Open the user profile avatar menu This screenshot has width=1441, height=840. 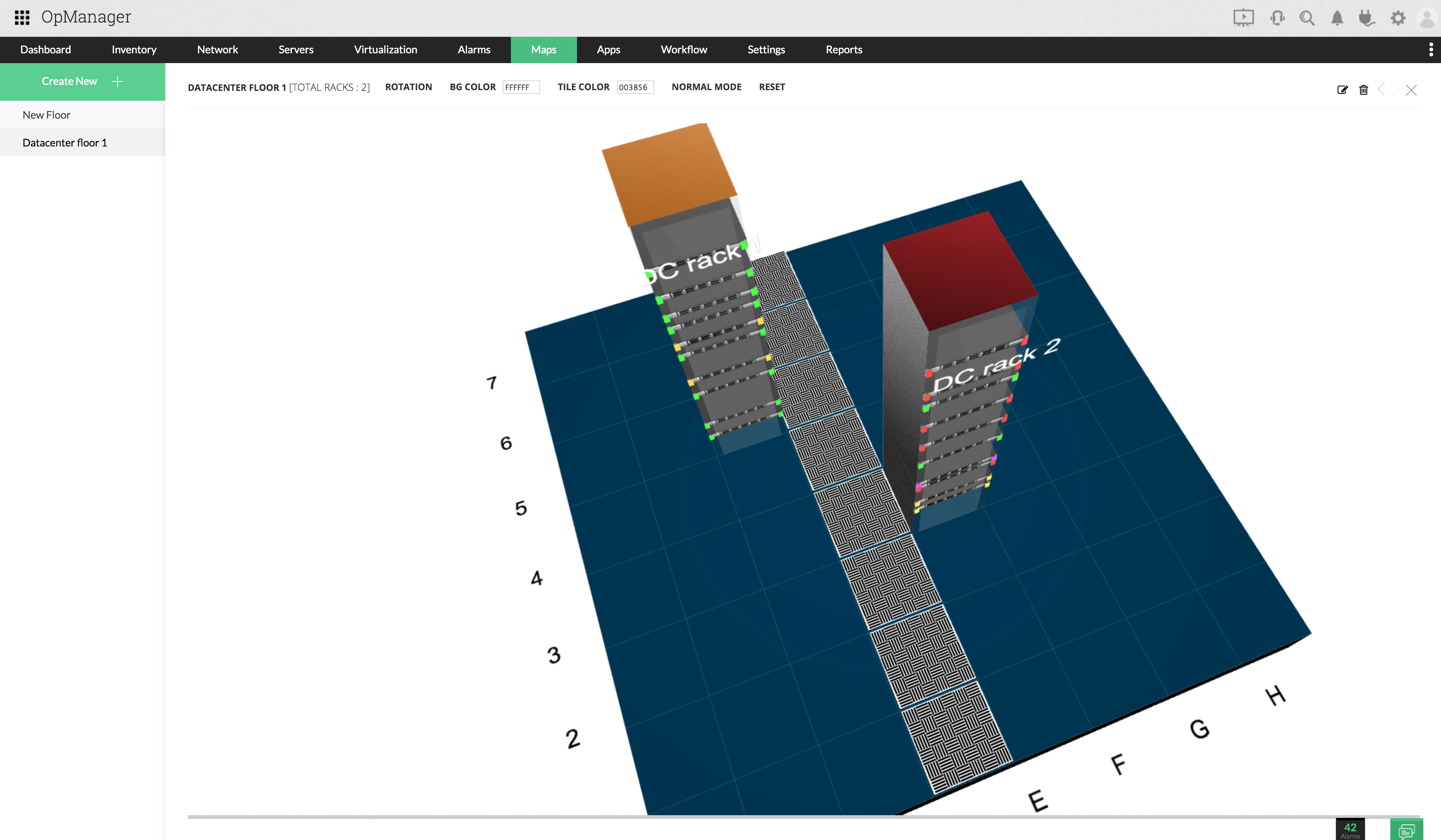pos(1427,18)
